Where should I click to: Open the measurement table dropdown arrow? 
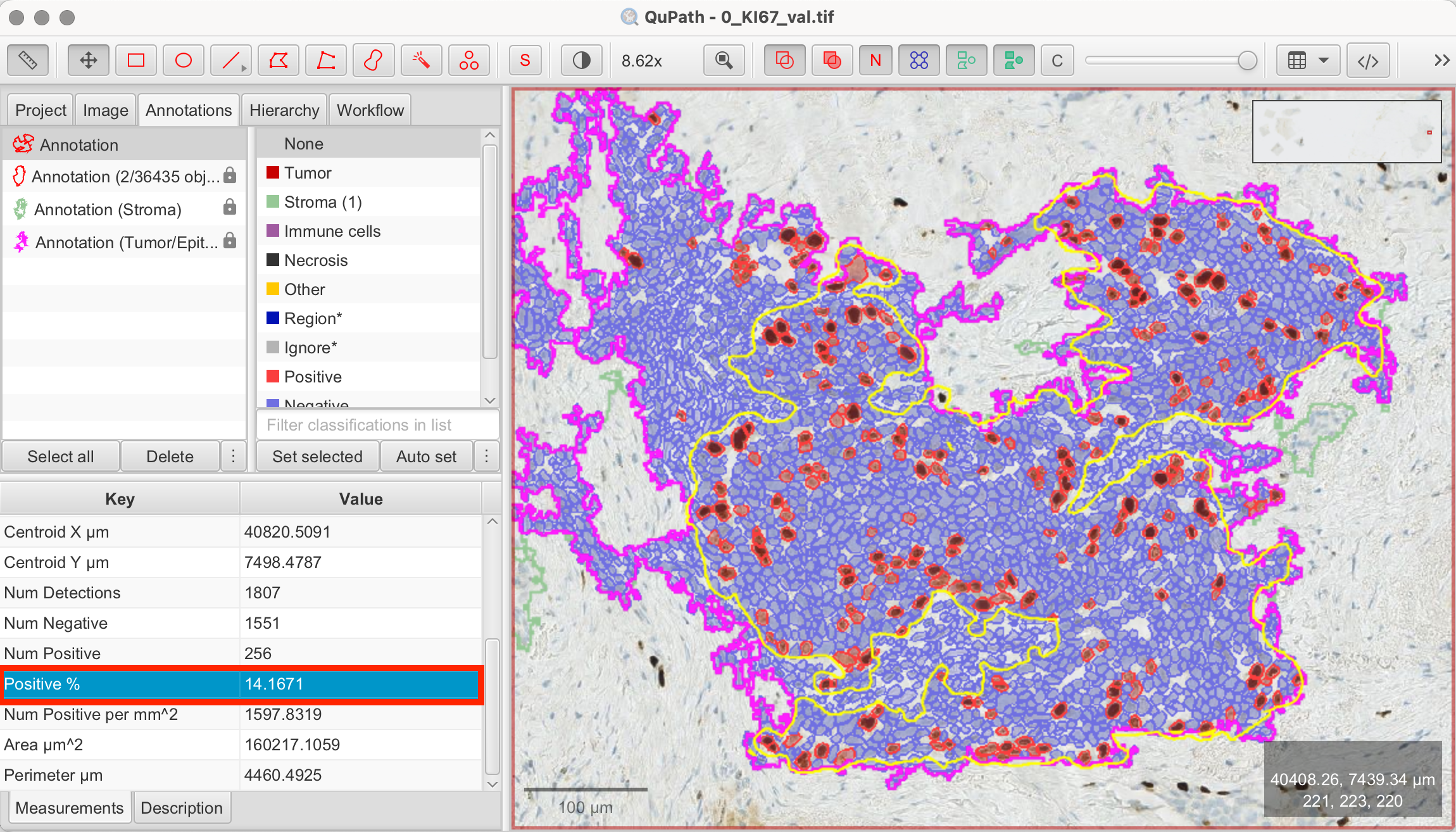tap(1323, 61)
